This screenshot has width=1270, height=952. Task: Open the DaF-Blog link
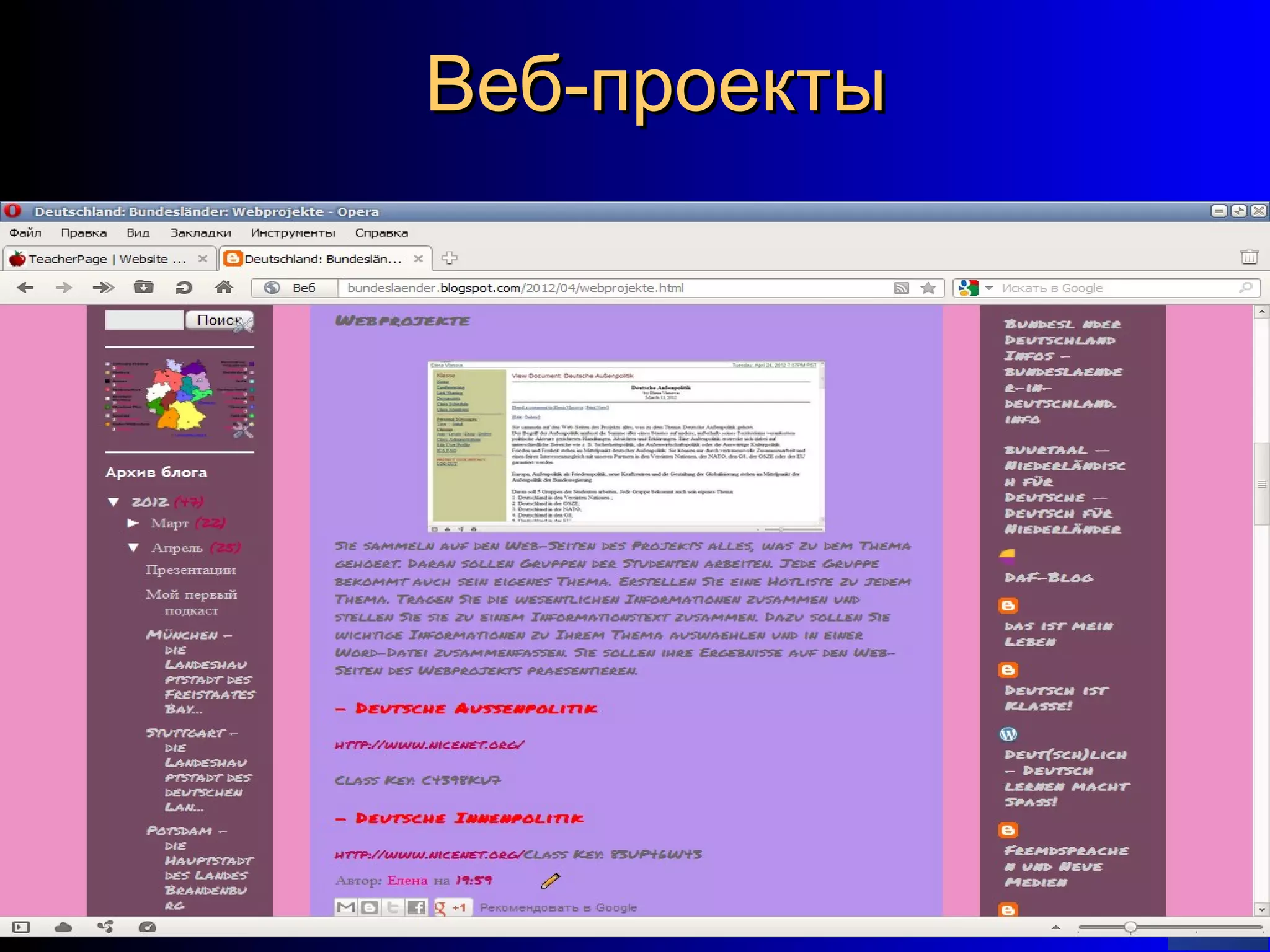[1049, 578]
